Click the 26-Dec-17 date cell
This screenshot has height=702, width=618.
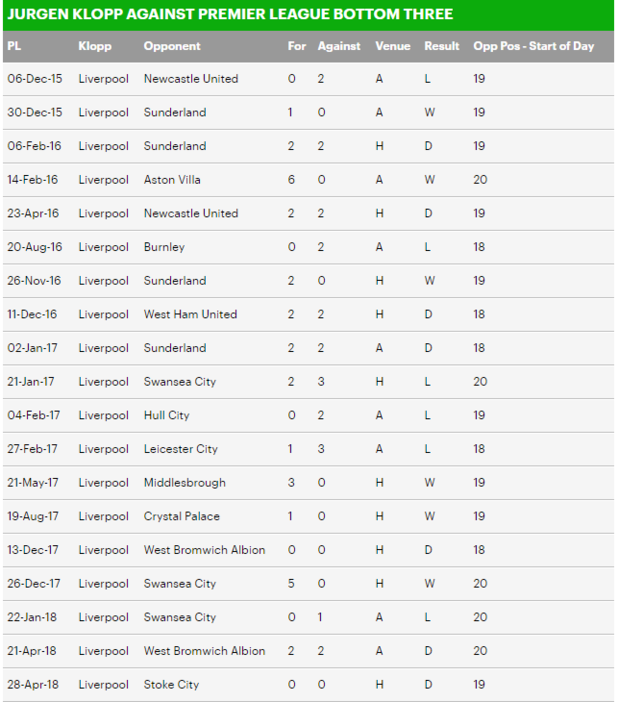[34, 584]
